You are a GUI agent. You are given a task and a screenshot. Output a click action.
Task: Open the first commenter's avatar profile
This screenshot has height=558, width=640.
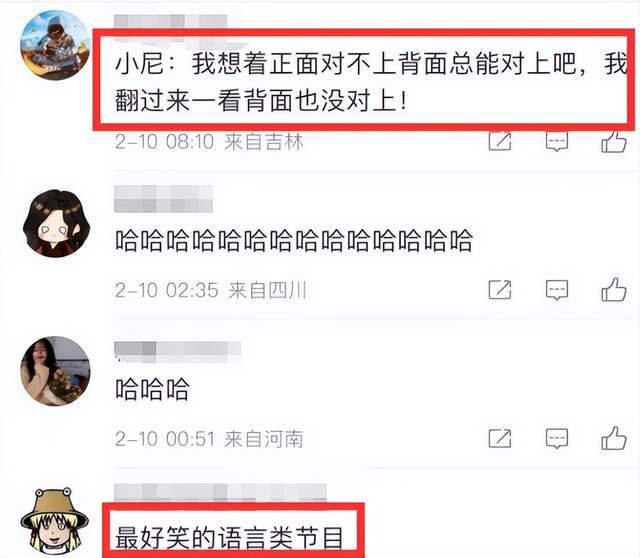[x=56, y=45]
